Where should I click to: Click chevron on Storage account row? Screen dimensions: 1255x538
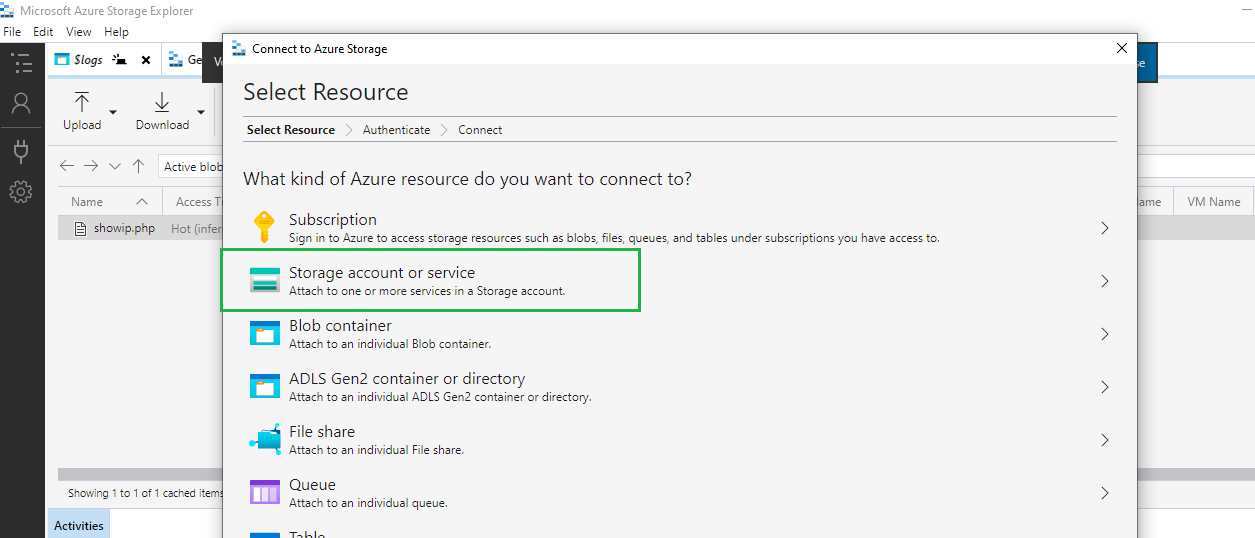(x=1104, y=281)
